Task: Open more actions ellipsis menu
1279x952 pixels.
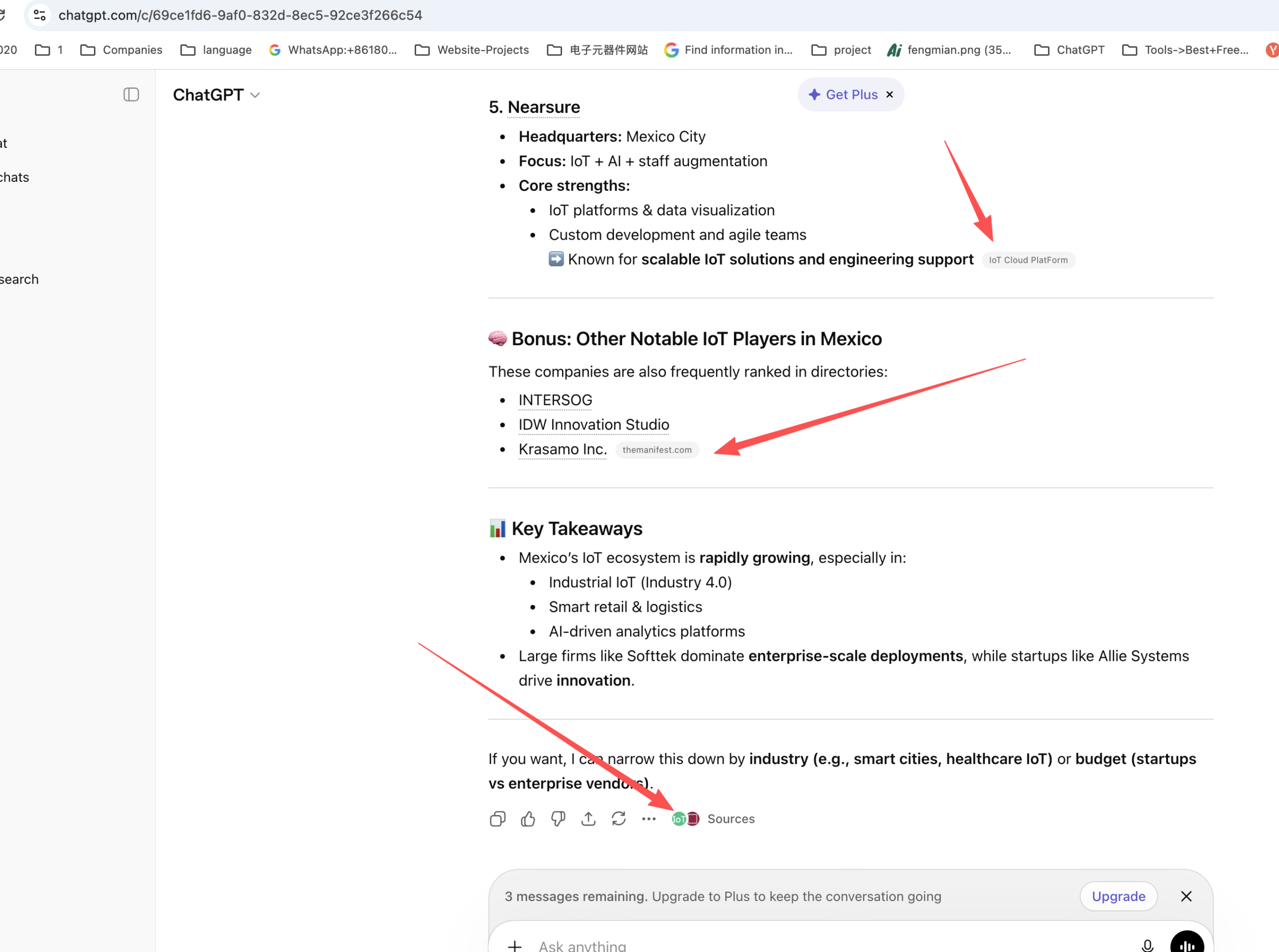Action: pyautogui.click(x=648, y=819)
